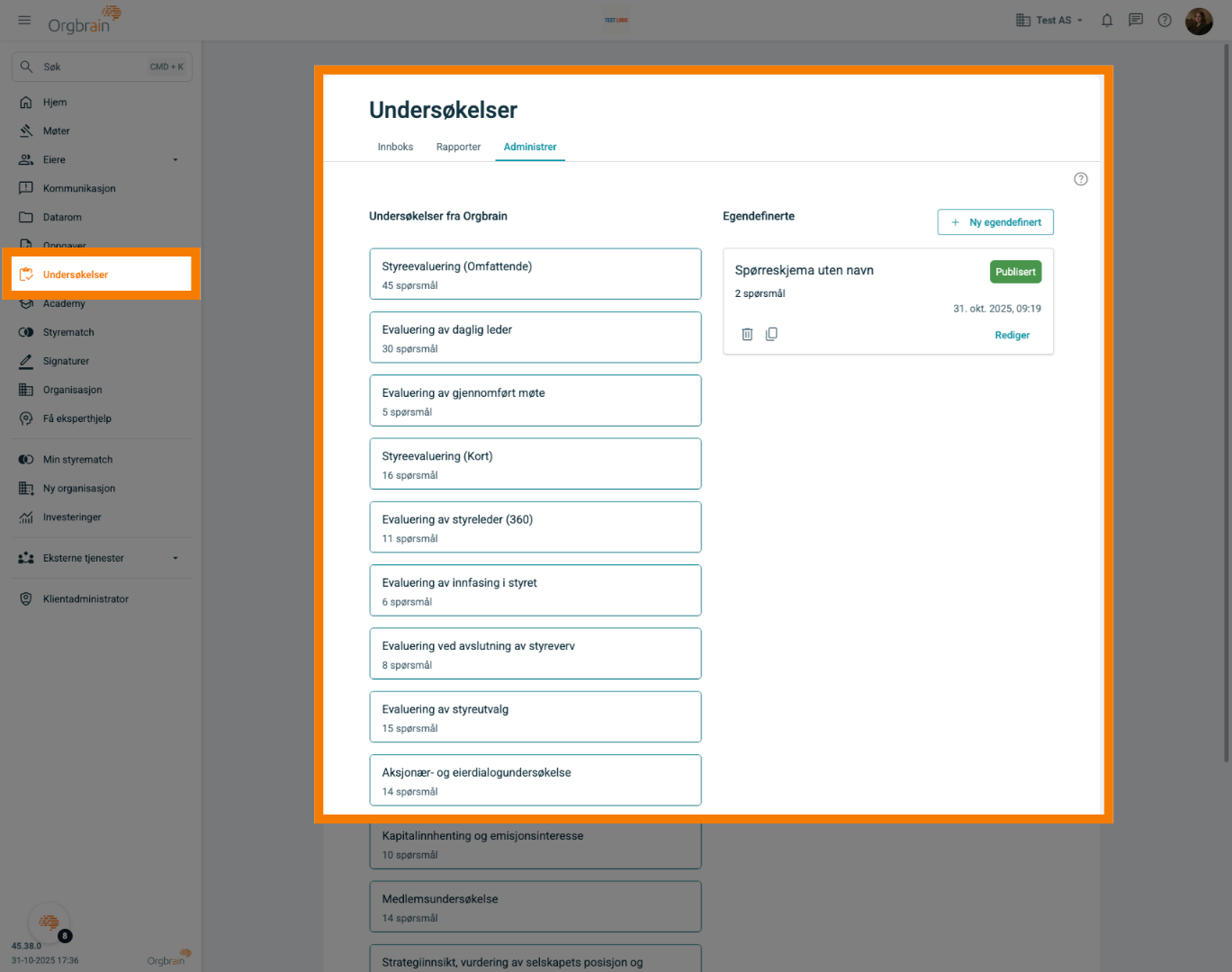Open the notifications bell
1232x972 pixels.
(1107, 20)
